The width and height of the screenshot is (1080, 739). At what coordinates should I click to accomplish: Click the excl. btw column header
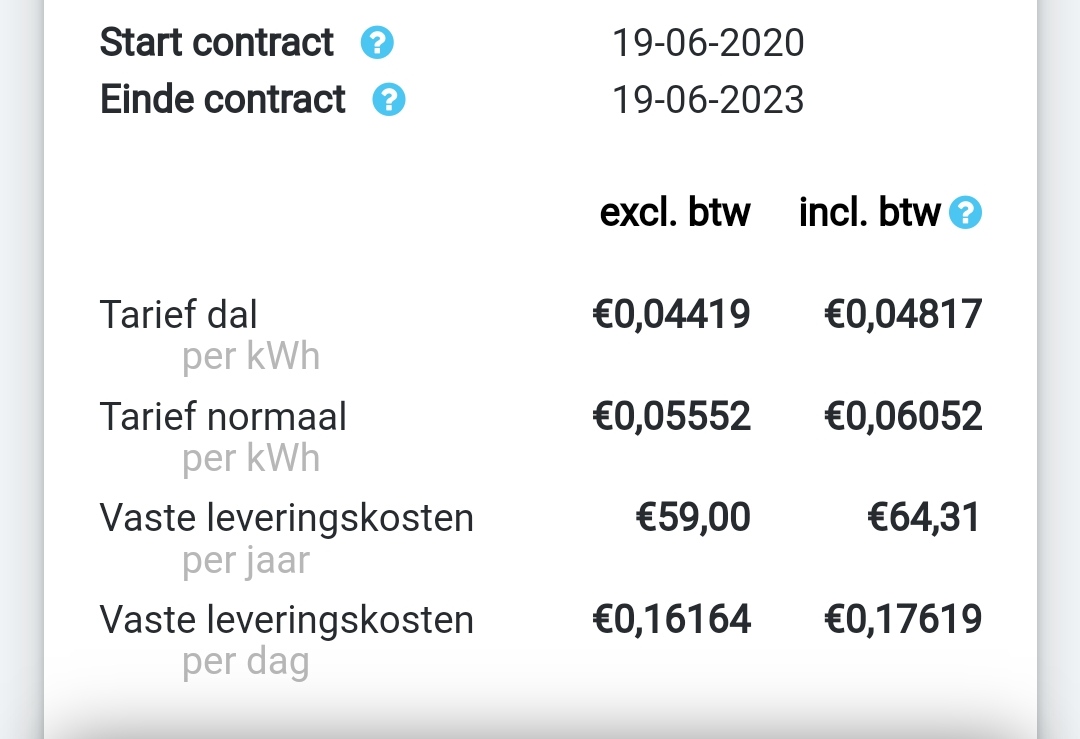(675, 212)
